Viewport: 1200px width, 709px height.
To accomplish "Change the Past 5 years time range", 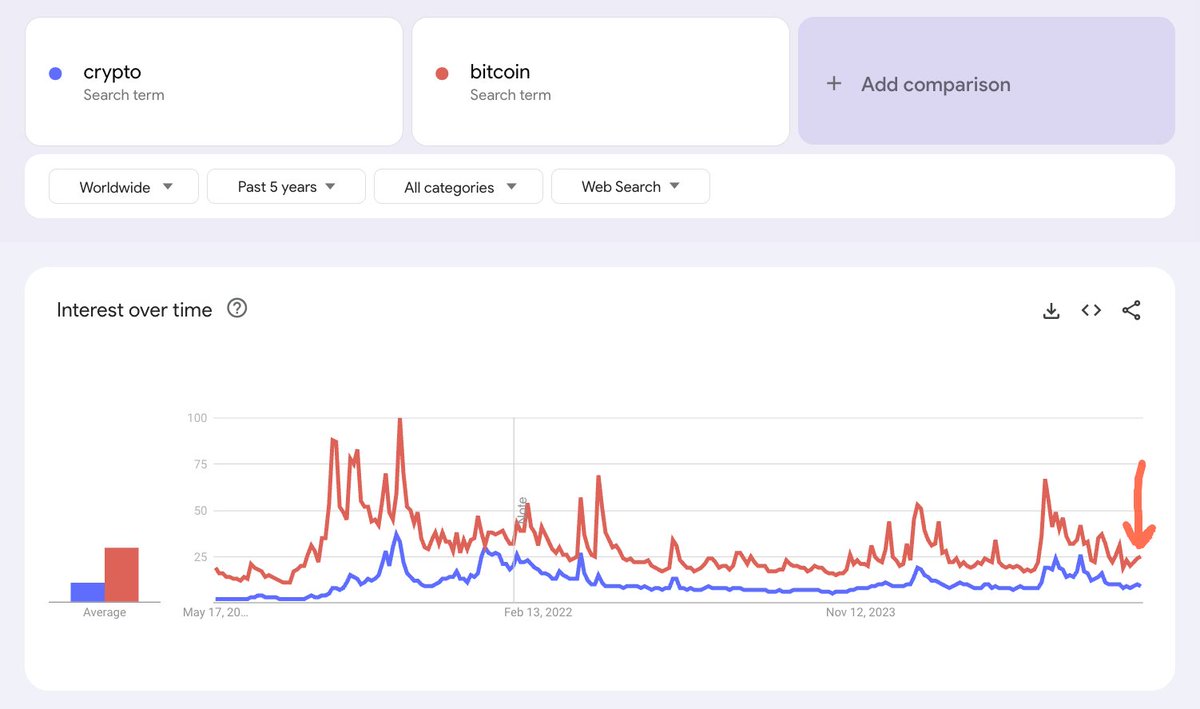I will (x=286, y=187).
